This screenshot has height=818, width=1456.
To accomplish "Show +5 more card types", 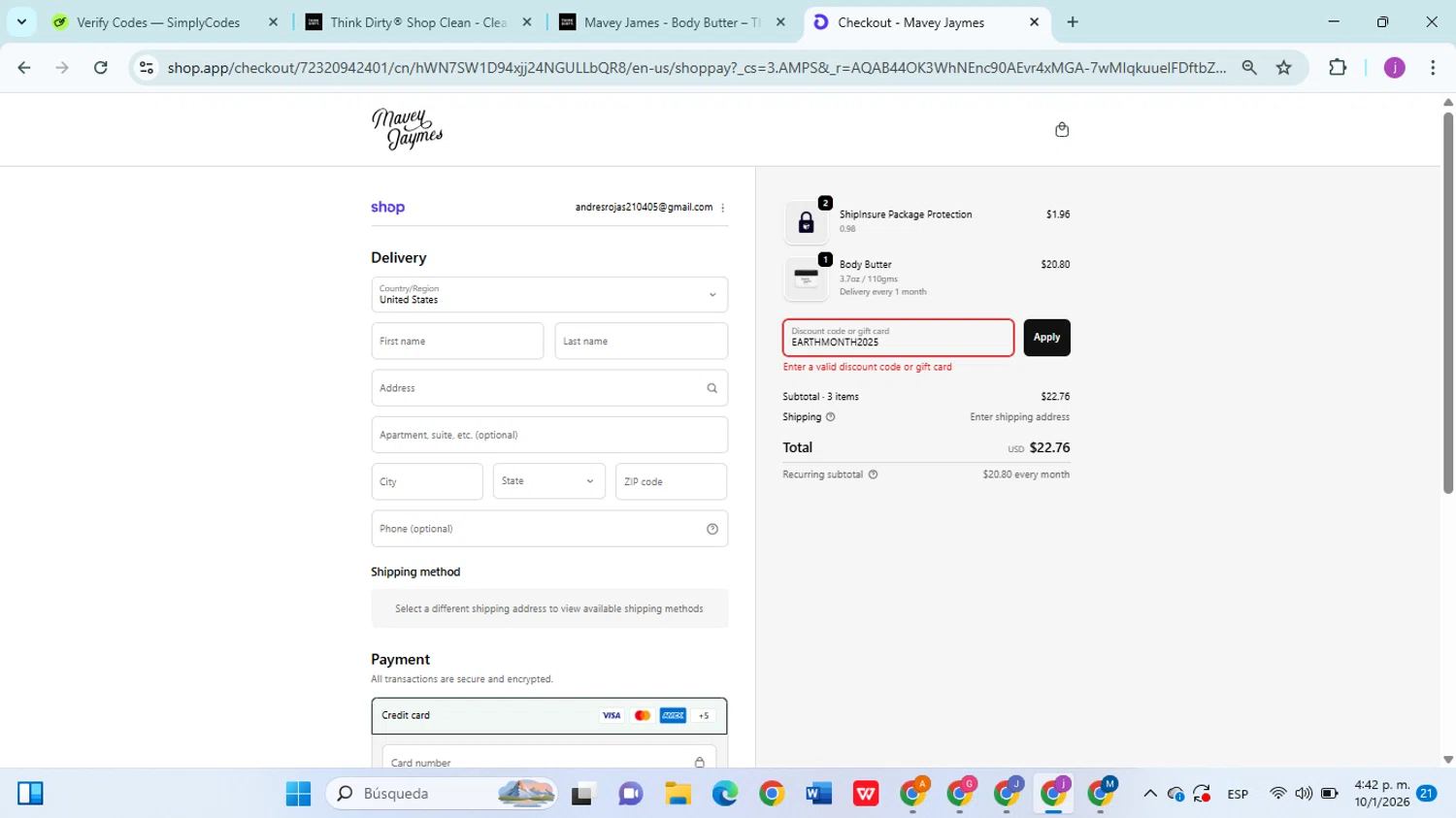I will pyautogui.click(x=704, y=715).
